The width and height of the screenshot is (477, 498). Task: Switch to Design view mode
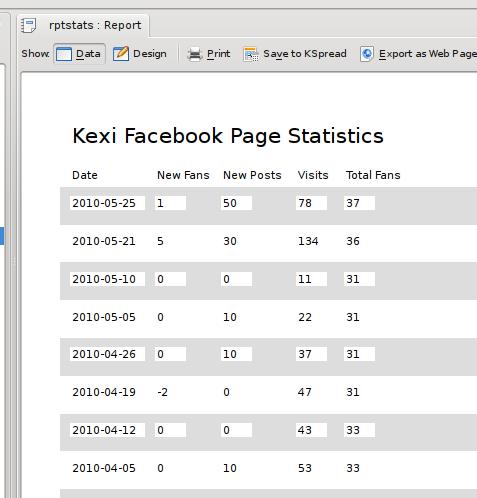coord(140,54)
